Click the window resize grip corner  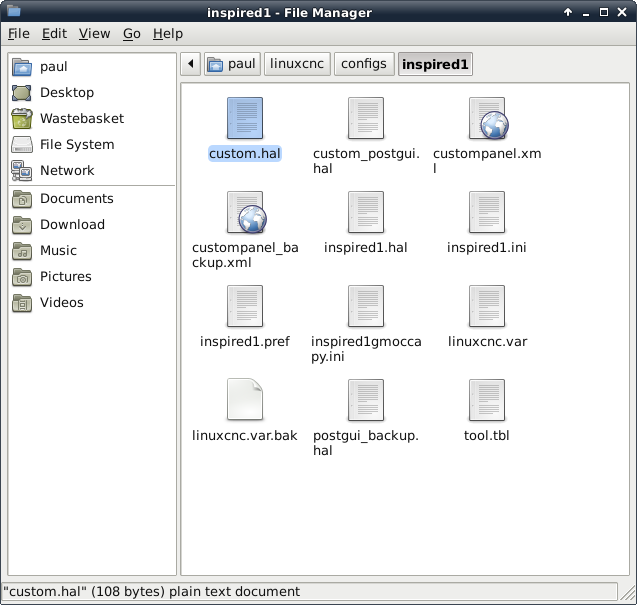(x=628, y=593)
